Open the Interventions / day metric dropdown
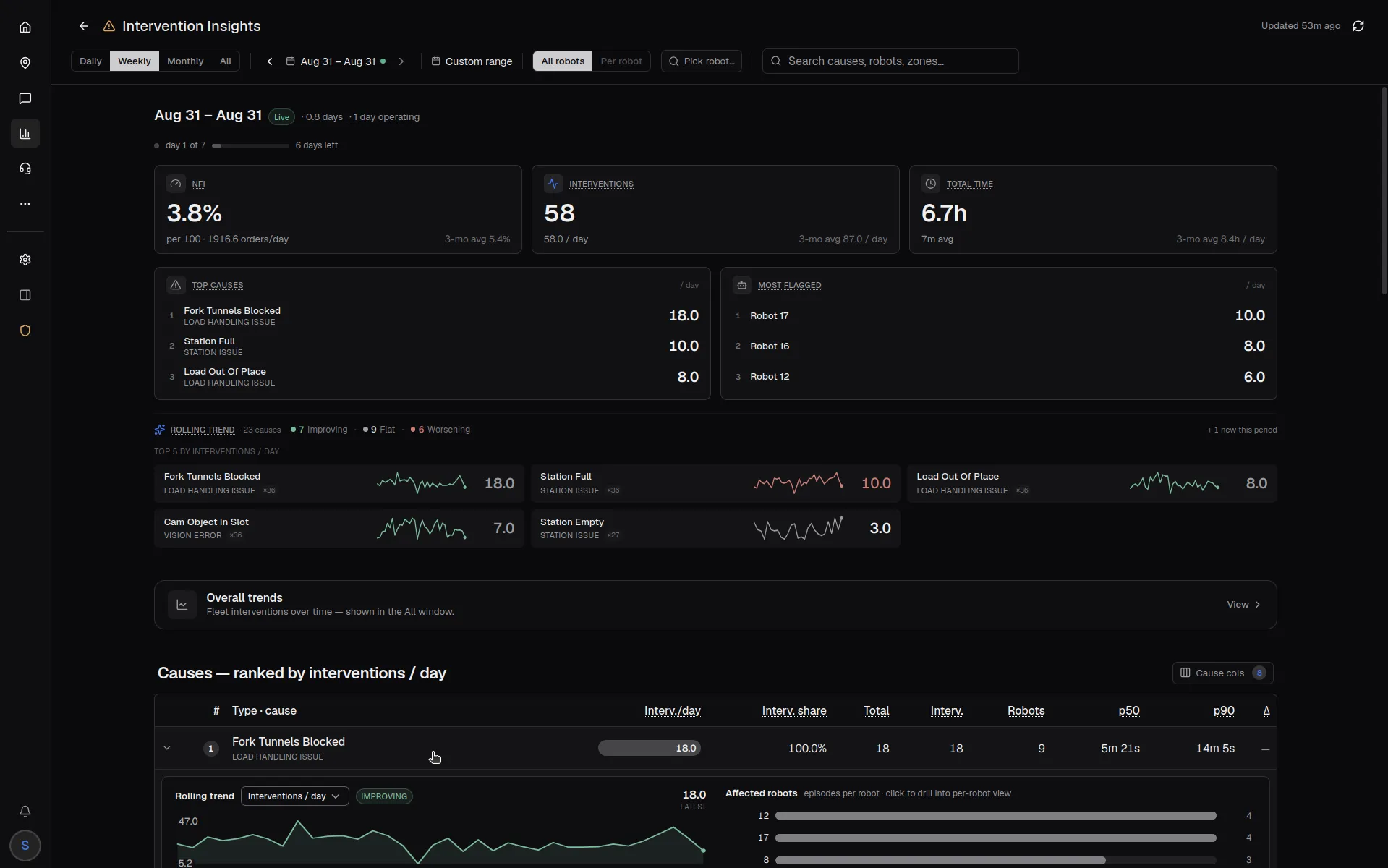The image size is (1388, 868). pos(294,796)
